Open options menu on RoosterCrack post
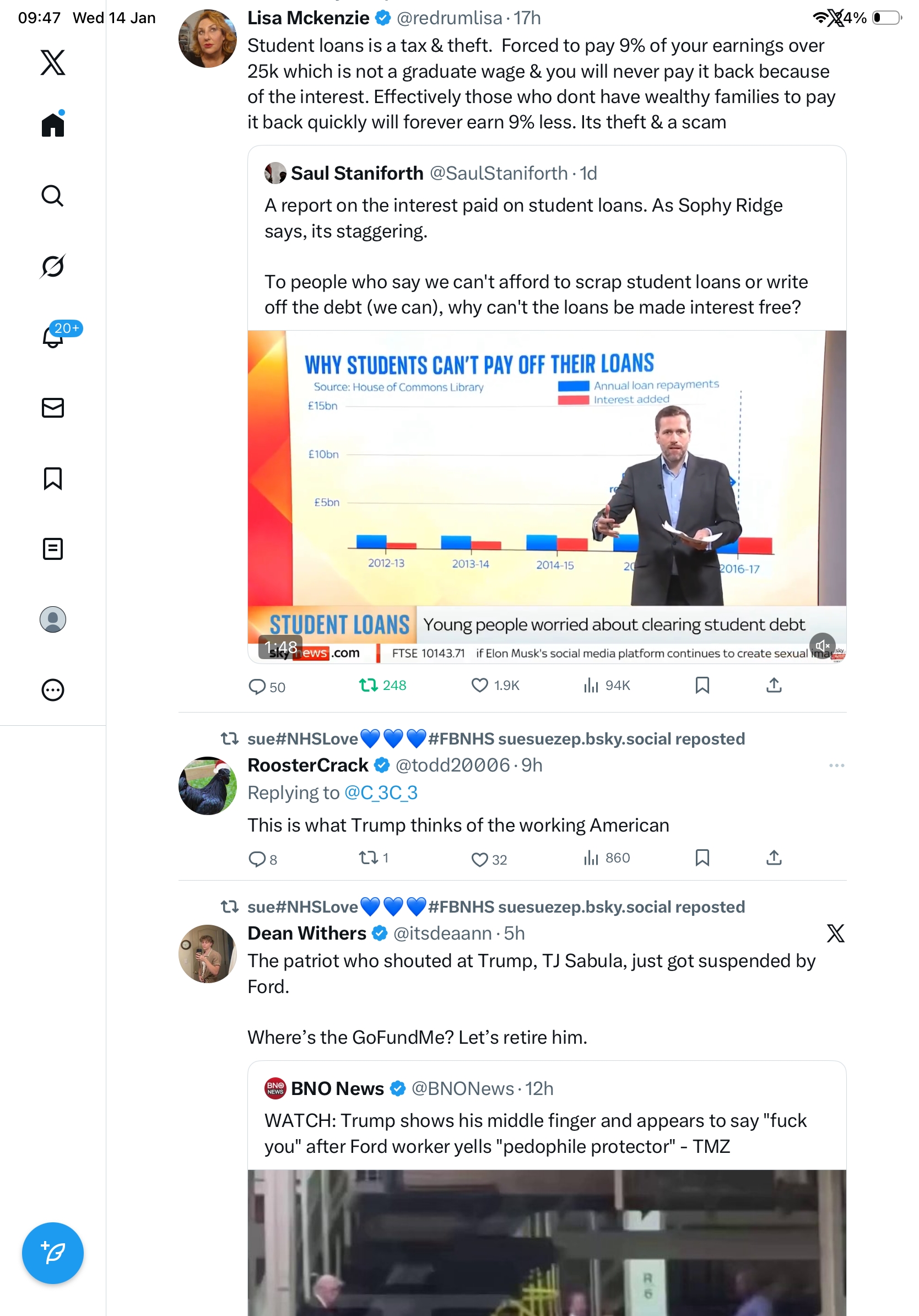919x1316 pixels. pos(836,765)
